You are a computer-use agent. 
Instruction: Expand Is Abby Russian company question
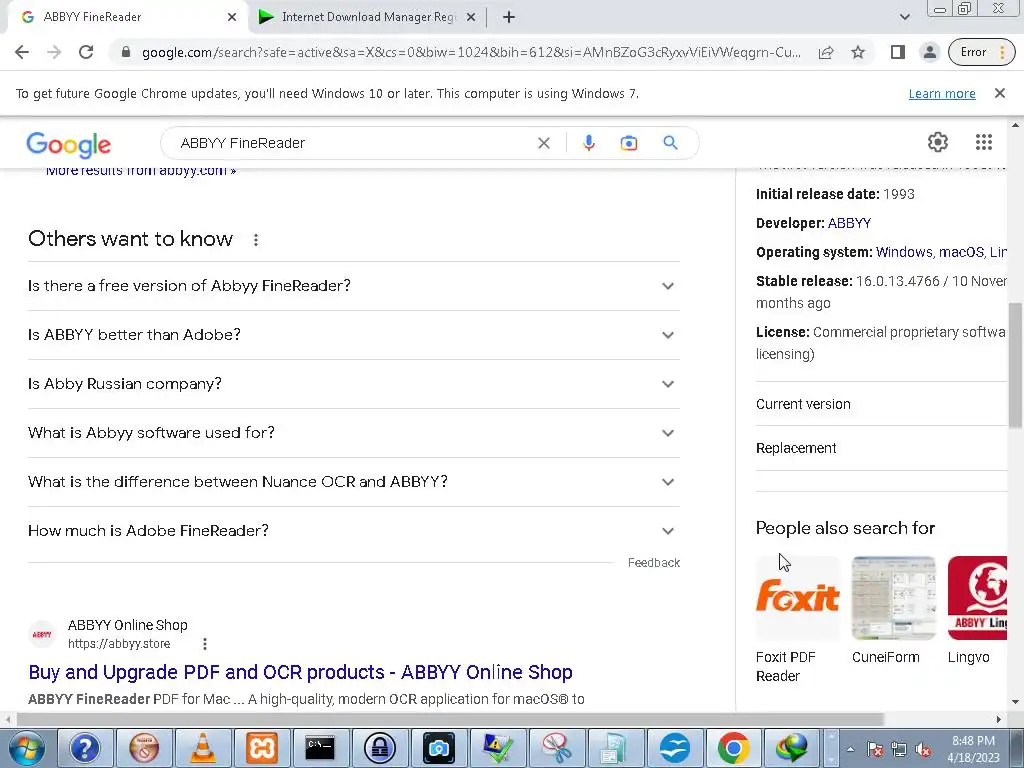pos(353,384)
